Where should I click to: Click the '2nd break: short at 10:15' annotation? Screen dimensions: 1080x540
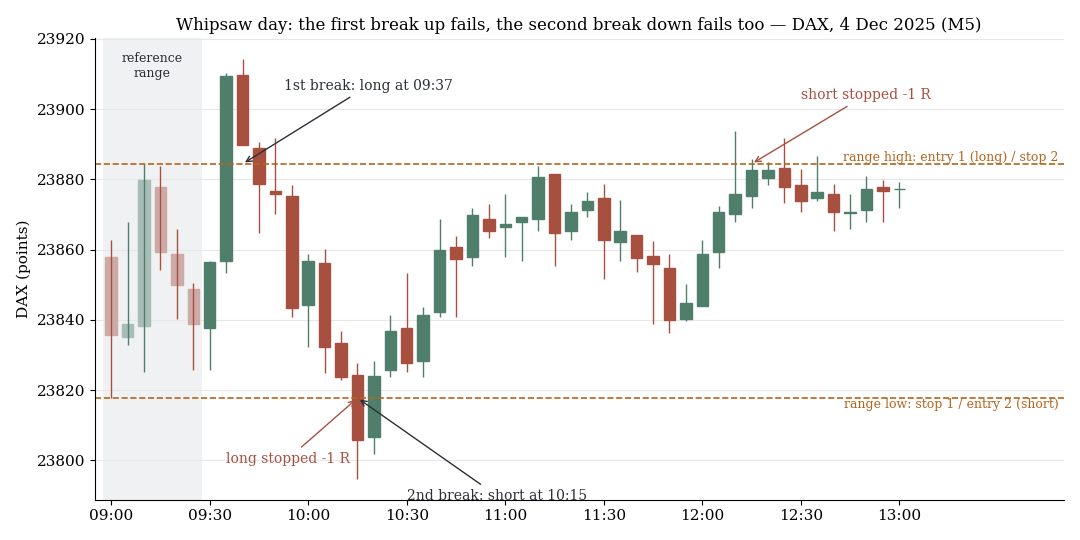(497, 495)
